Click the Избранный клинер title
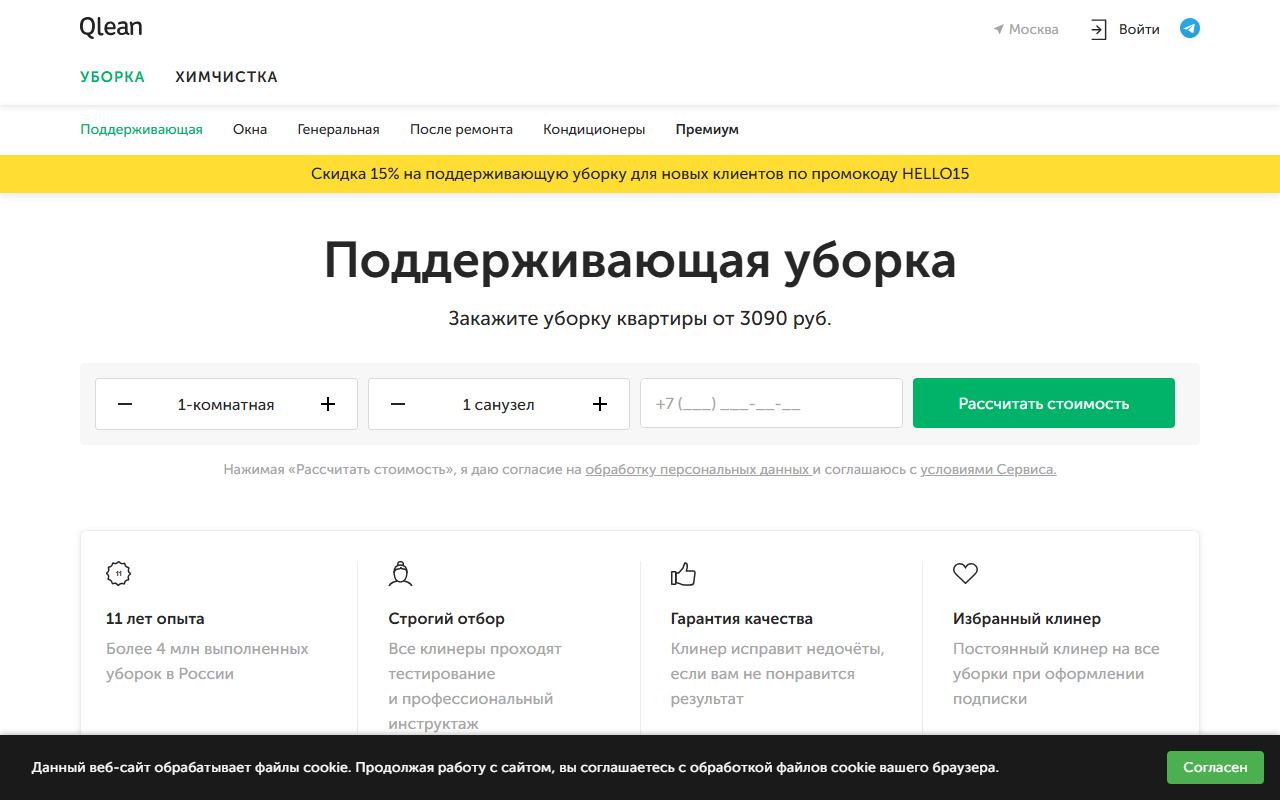Viewport: 1280px width, 800px height. tap(1026, 619)
